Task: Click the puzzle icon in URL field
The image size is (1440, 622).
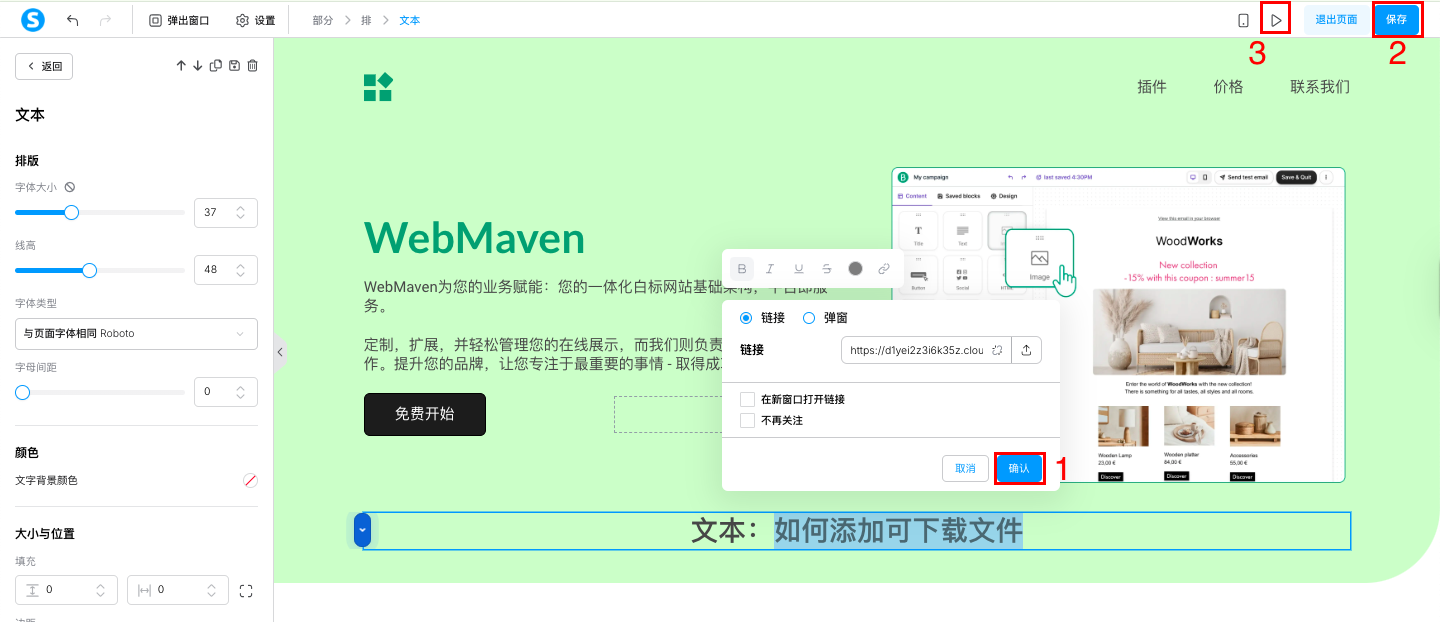Action: pos(997,350)
